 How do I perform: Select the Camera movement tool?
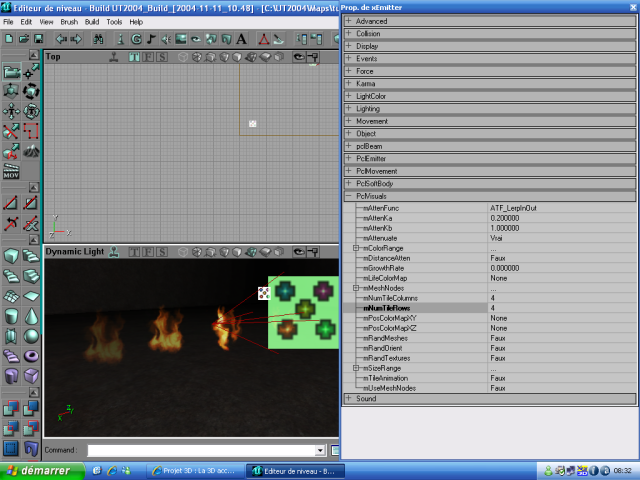(x=11, y=72)
